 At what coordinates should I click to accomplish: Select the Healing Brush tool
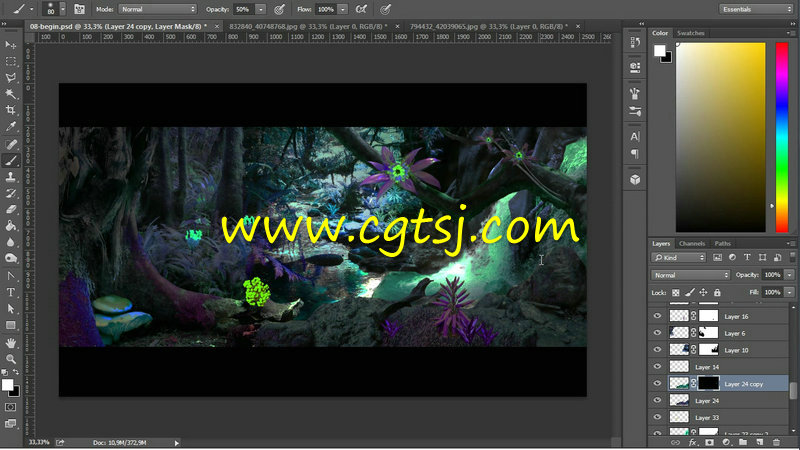(x=10, y=144)
